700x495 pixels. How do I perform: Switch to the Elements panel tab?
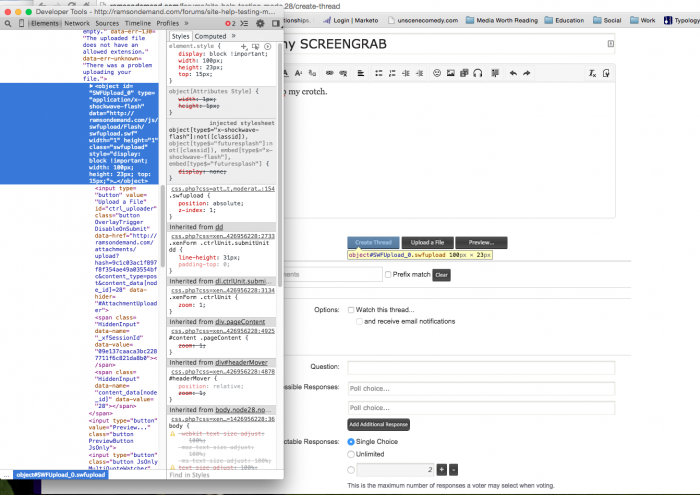coord(45,23)
